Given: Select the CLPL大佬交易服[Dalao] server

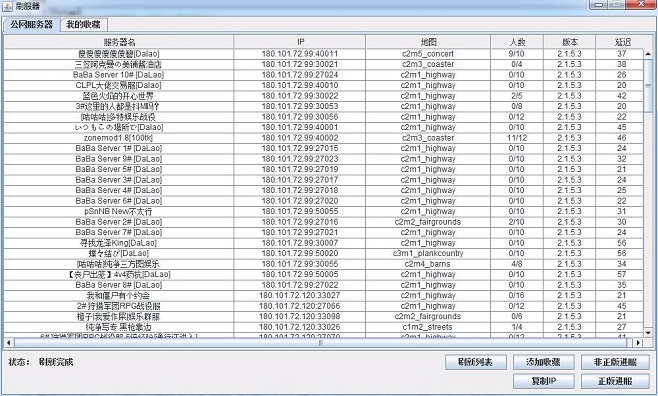Looking at the screenshot, I should pos(119,85).
